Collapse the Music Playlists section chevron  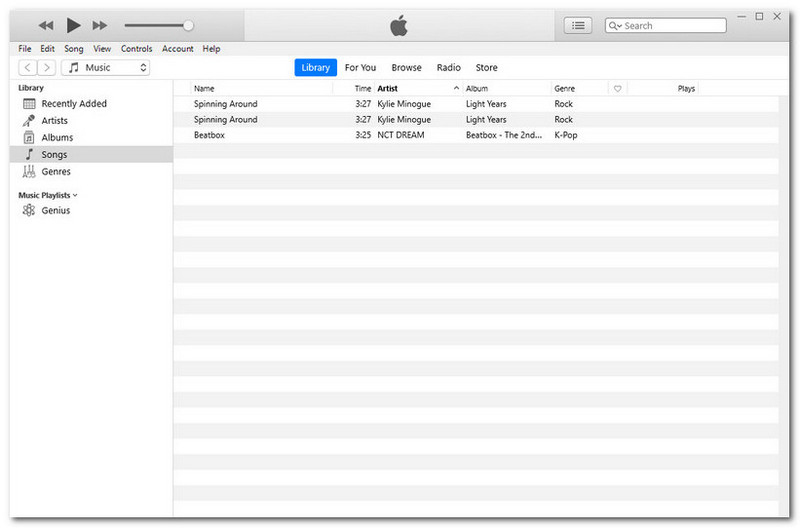pyautogui.click(x=75, y=195)
